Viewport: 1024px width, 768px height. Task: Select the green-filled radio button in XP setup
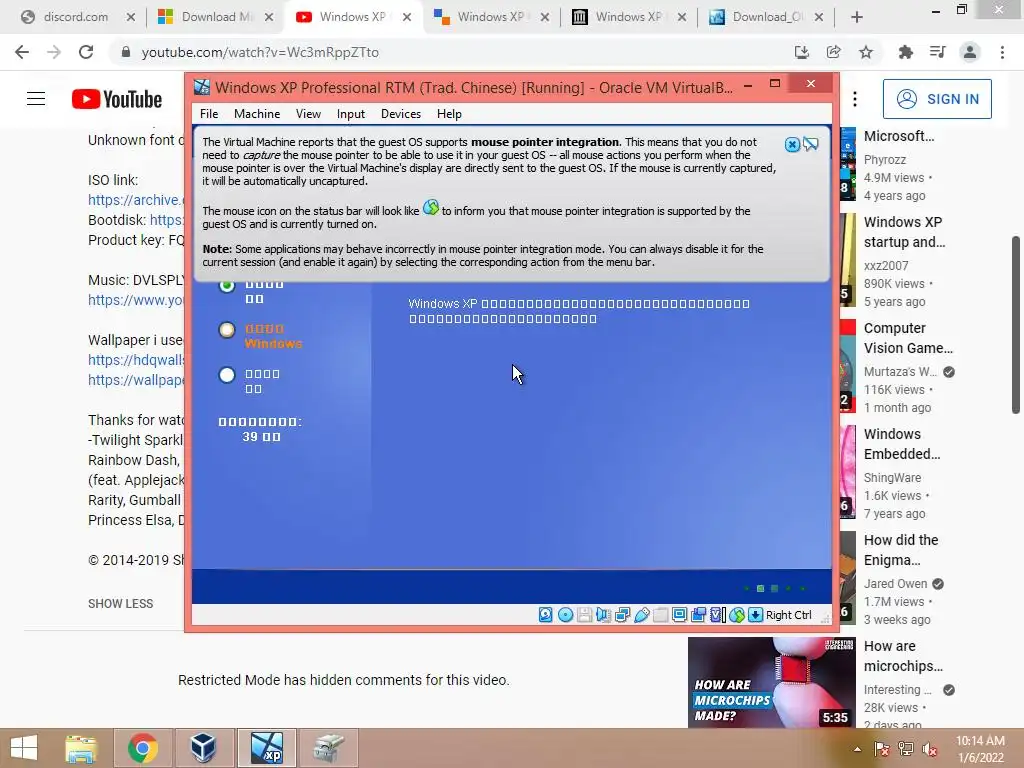pos(227,285)
